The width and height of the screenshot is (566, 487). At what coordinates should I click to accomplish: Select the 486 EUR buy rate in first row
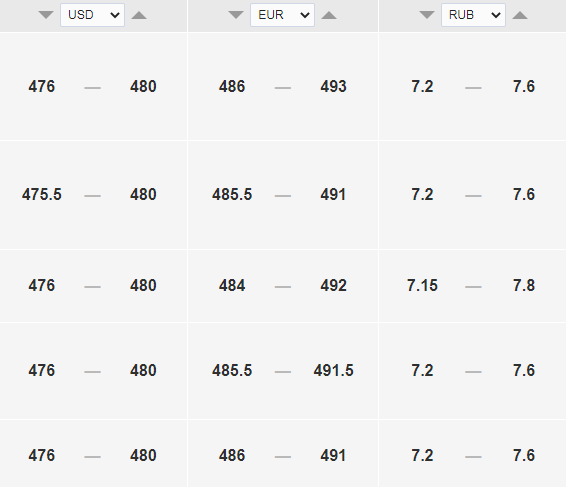click(232, 87)
